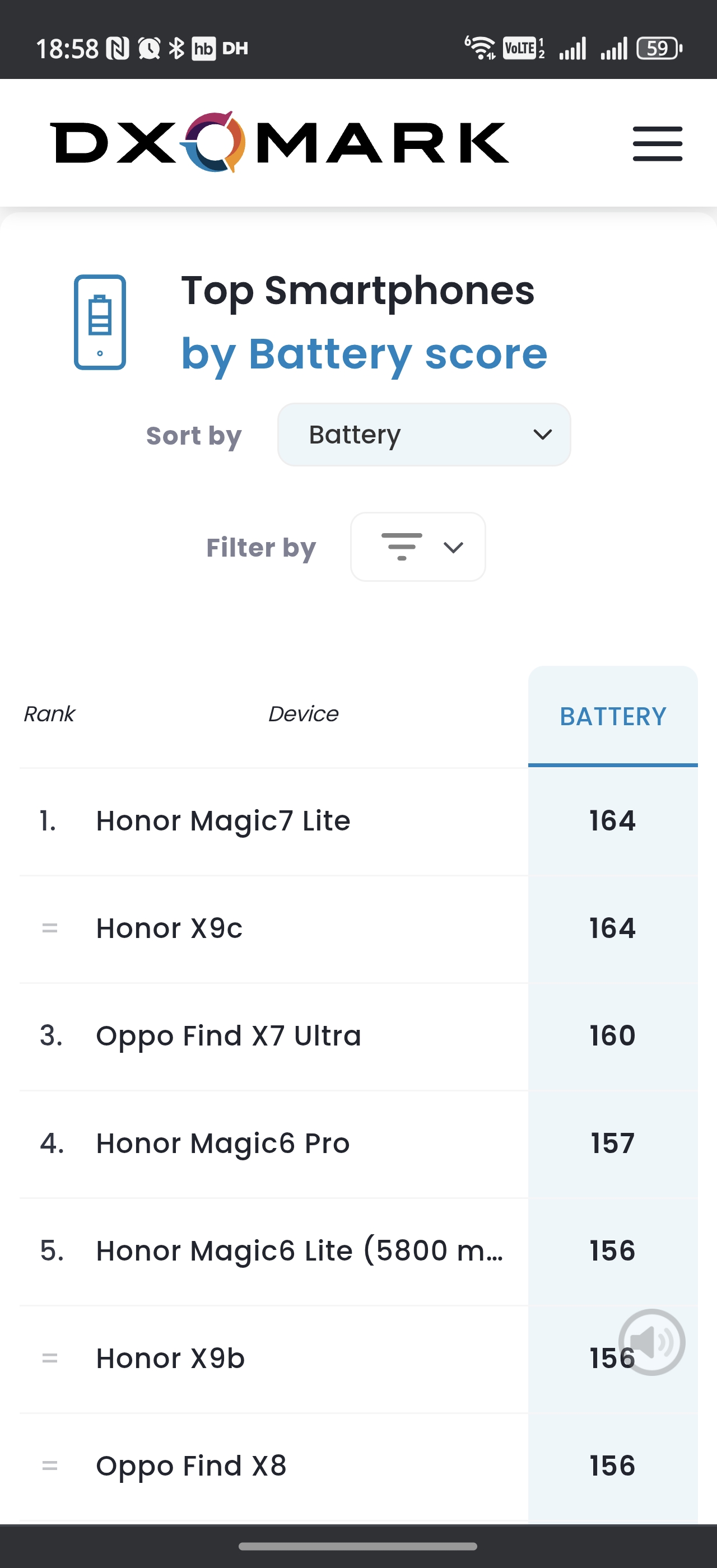Image resolution: width=717 pixels, height=1568 pixels.
Task: Tap the NFC status icon
Action: point(118,48)
